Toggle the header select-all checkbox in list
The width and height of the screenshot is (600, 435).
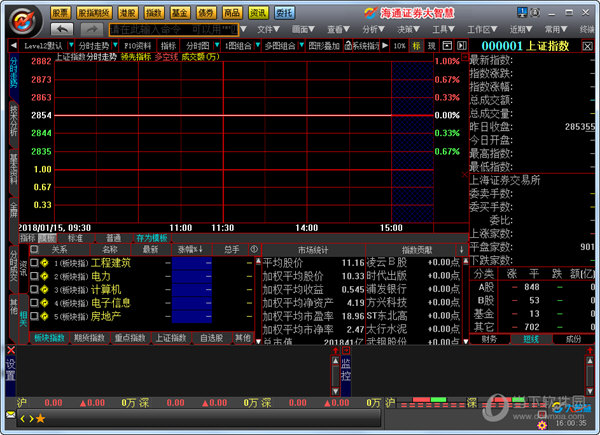tap(34, 249)
